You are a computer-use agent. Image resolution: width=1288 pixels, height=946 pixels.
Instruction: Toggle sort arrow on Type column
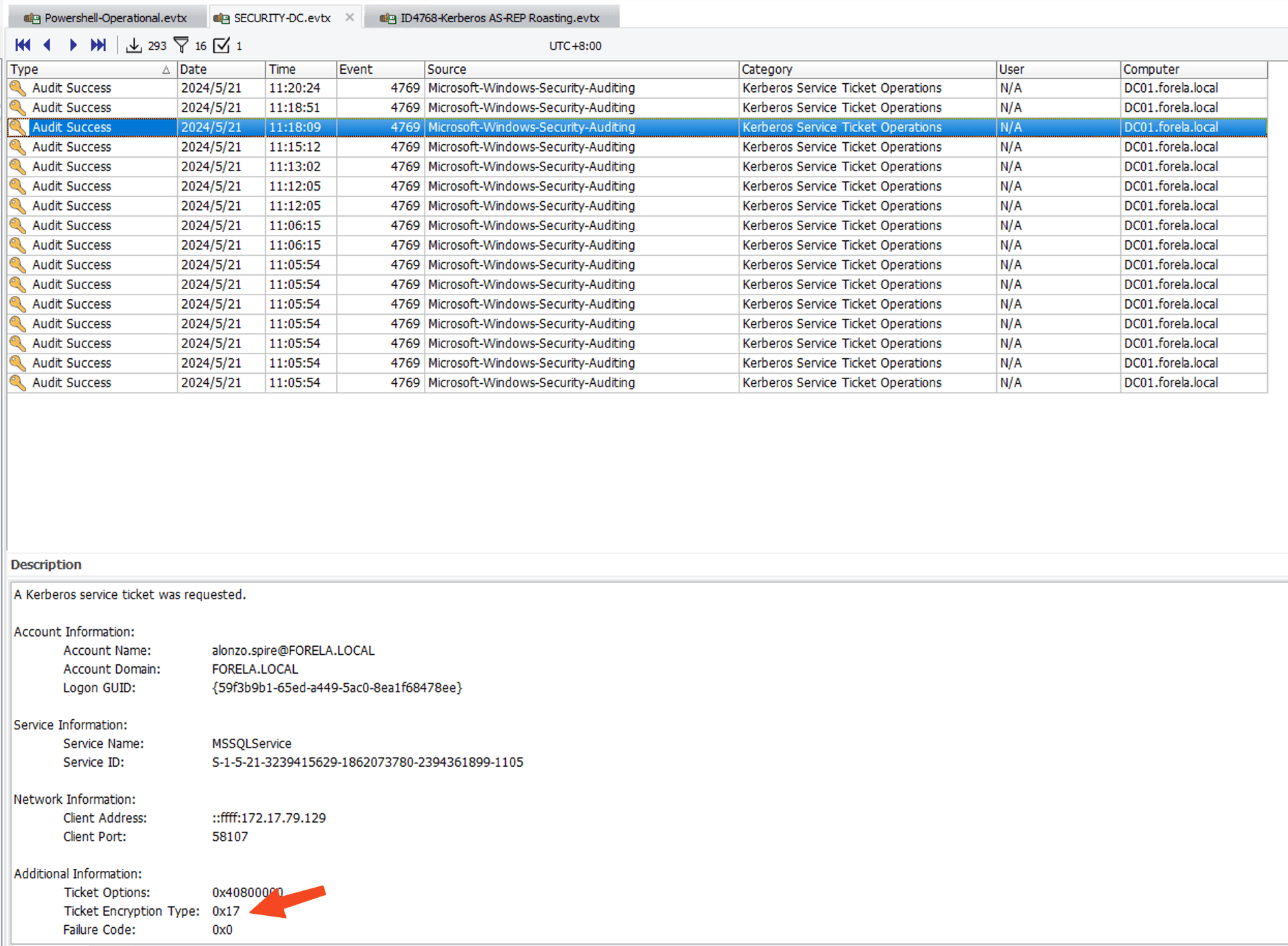[166, 70]
